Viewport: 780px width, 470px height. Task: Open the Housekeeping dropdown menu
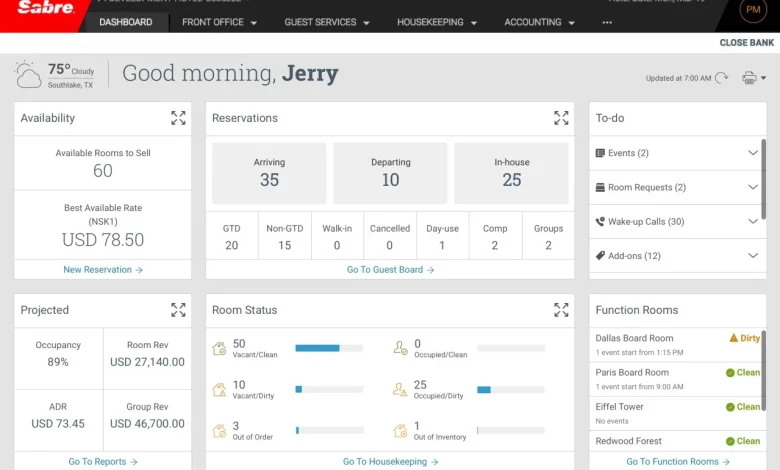(x=437, y=22)
